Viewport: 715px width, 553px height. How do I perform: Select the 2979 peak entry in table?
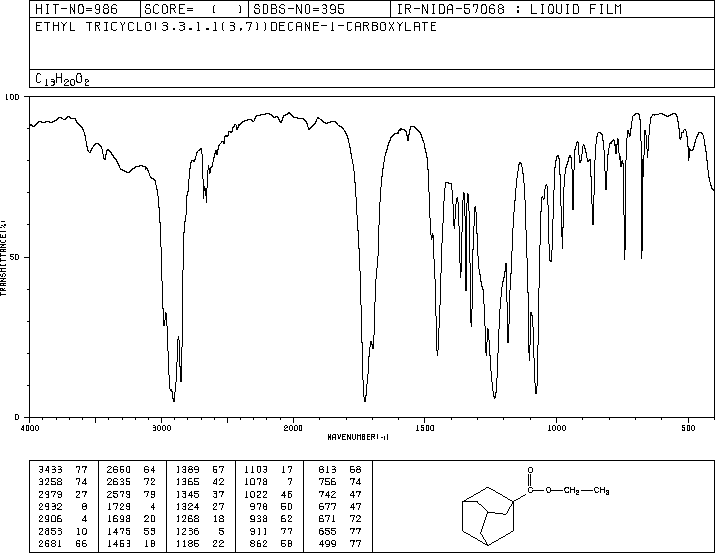(62, 494)
